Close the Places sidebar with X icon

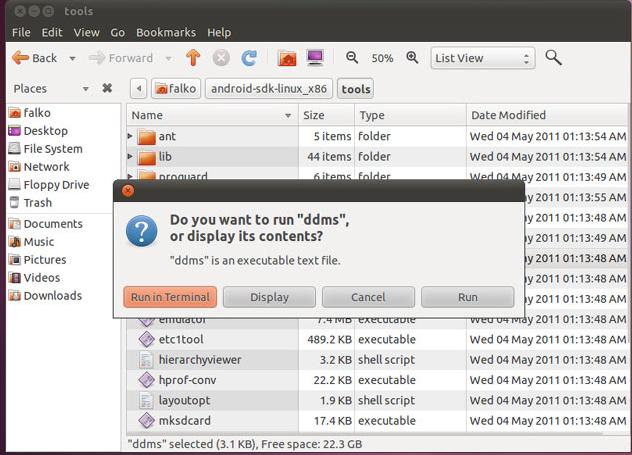point(107,89)
